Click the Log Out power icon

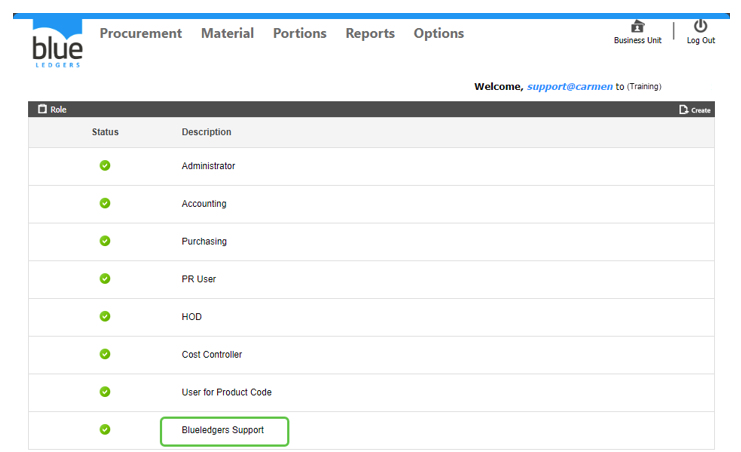pyautogui.click(x=700, y=27)
